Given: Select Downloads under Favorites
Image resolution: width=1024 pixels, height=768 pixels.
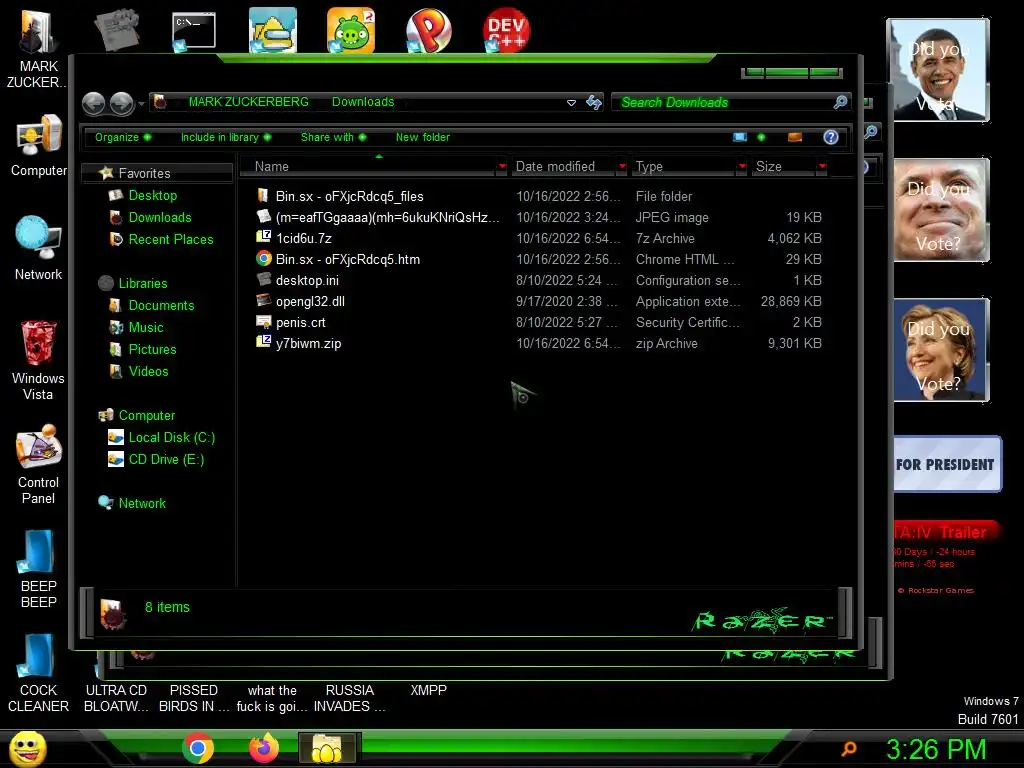Looking at the screenshot, I should (x=160, y=217).
